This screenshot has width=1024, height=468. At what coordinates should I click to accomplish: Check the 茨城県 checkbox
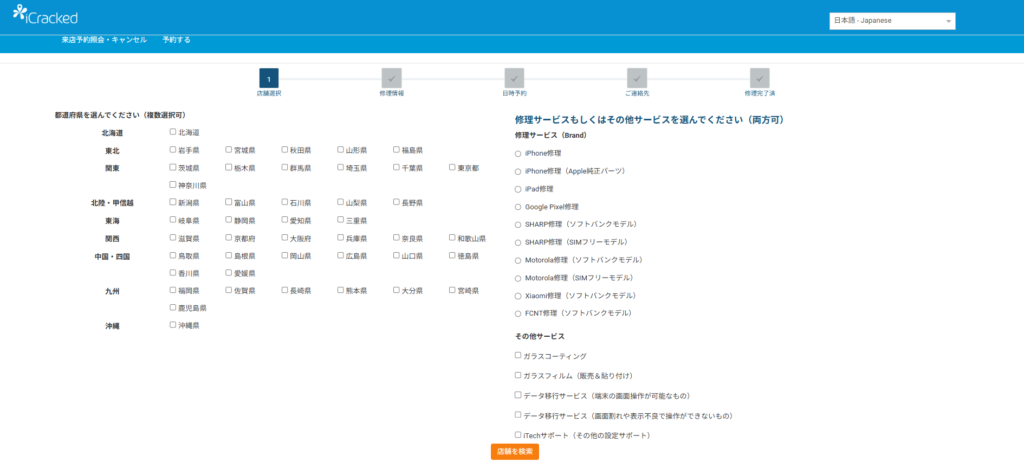click(173, 167)
